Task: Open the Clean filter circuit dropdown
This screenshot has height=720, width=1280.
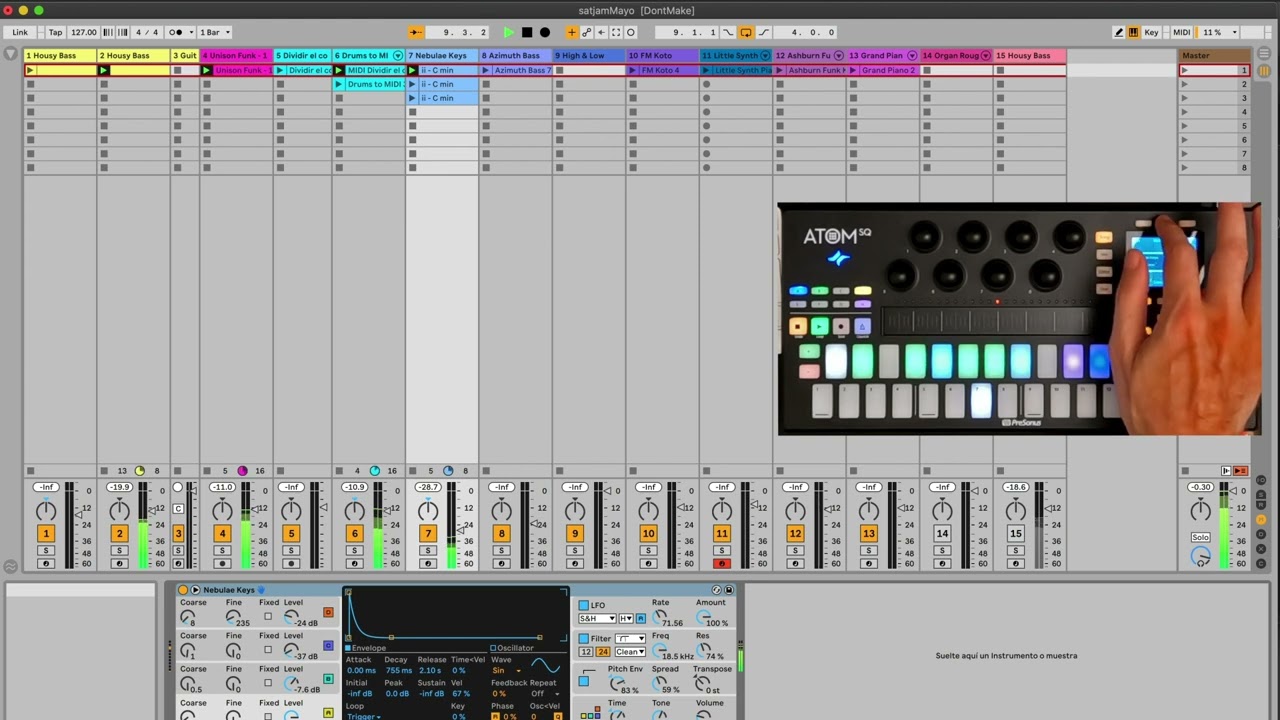Action: click(630, 652)
